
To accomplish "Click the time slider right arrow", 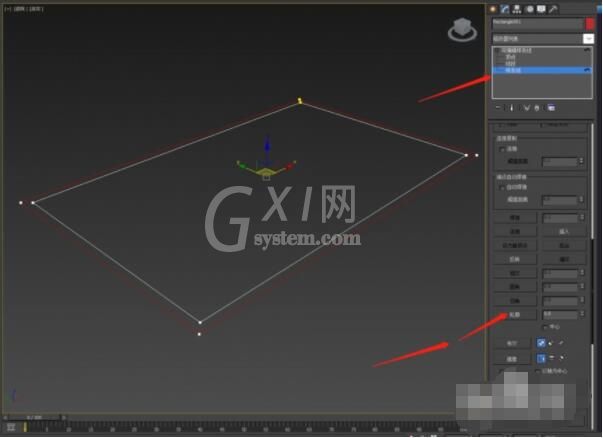I will pos(63,417).
